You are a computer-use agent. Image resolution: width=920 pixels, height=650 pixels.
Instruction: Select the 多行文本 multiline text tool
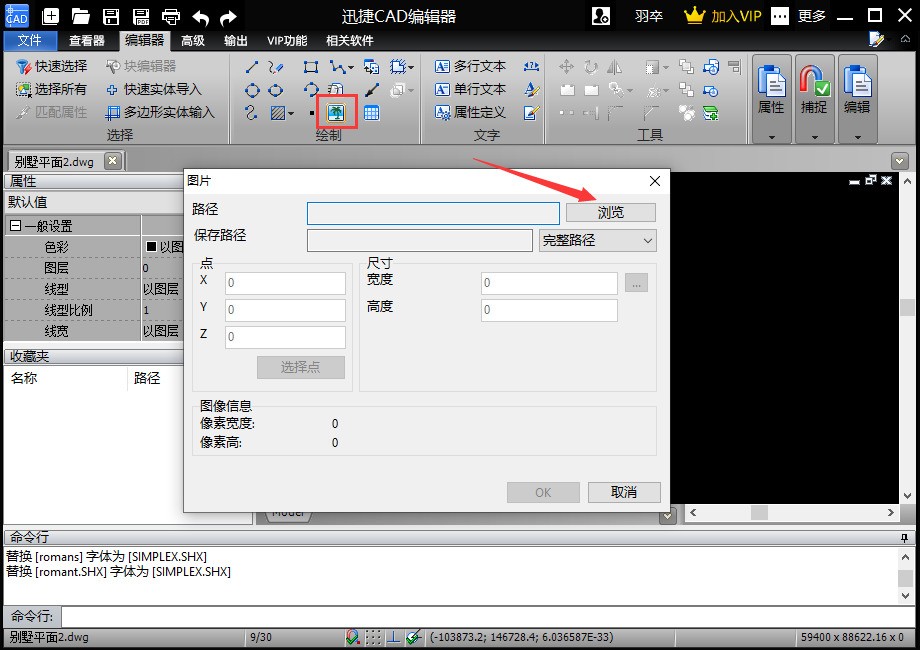coord(470,66)
